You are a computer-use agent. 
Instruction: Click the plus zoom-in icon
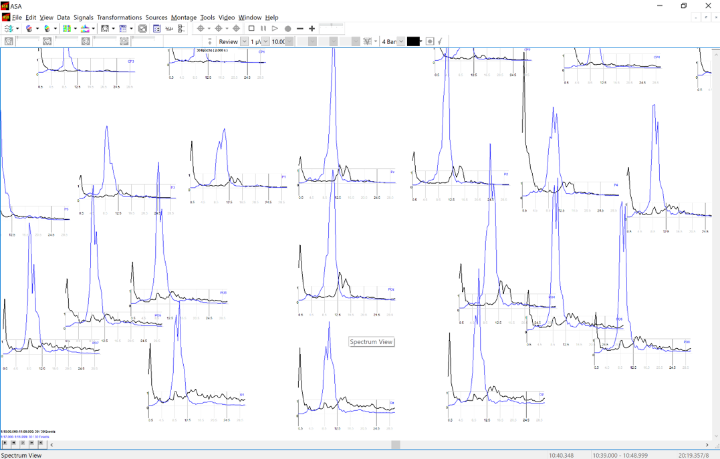coord(312,29)
